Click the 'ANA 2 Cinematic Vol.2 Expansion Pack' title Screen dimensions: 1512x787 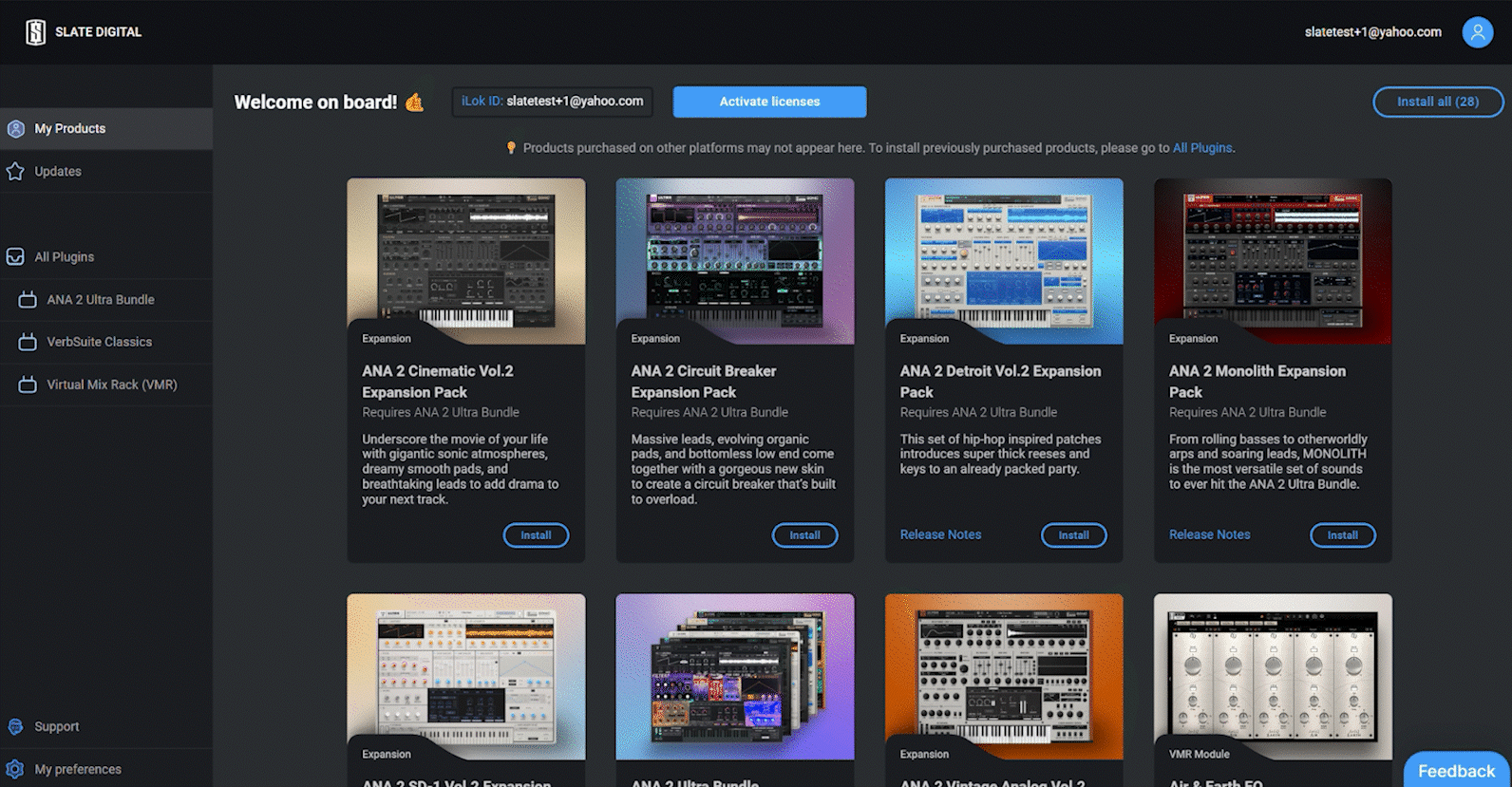click(438, 382)
